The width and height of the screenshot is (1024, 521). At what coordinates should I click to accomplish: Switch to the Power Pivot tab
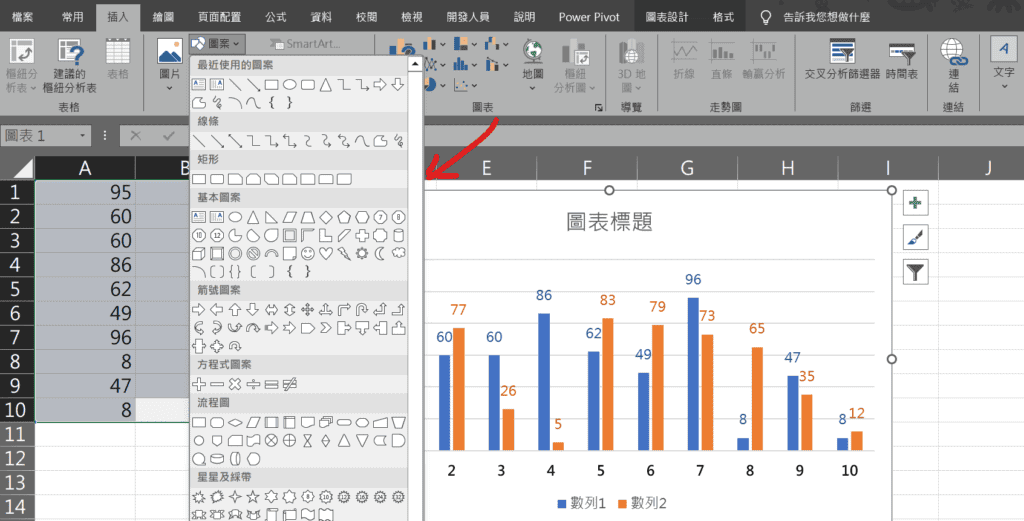pos(588,17)
